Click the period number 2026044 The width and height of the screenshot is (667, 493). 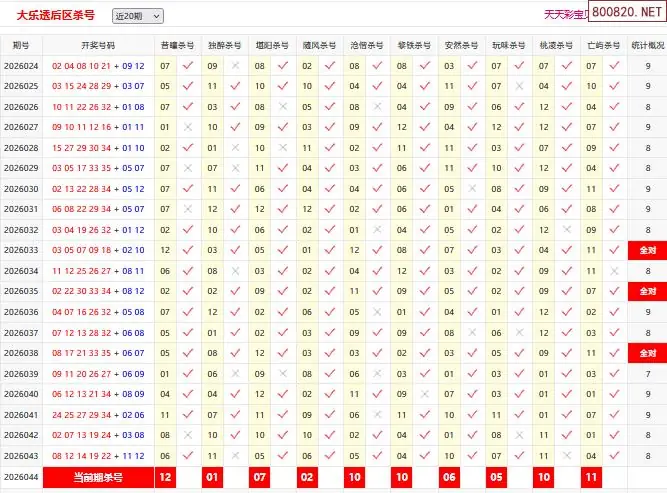click(21, 478)
